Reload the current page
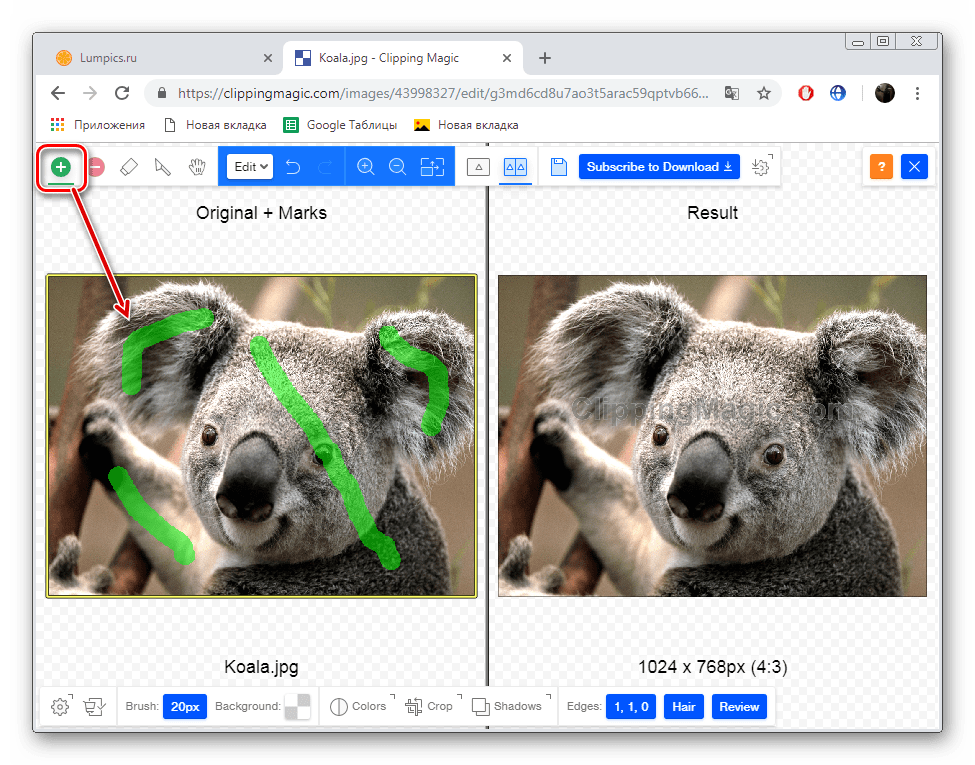Viewport: 975px width, 765px height. (x=122, y=93)
